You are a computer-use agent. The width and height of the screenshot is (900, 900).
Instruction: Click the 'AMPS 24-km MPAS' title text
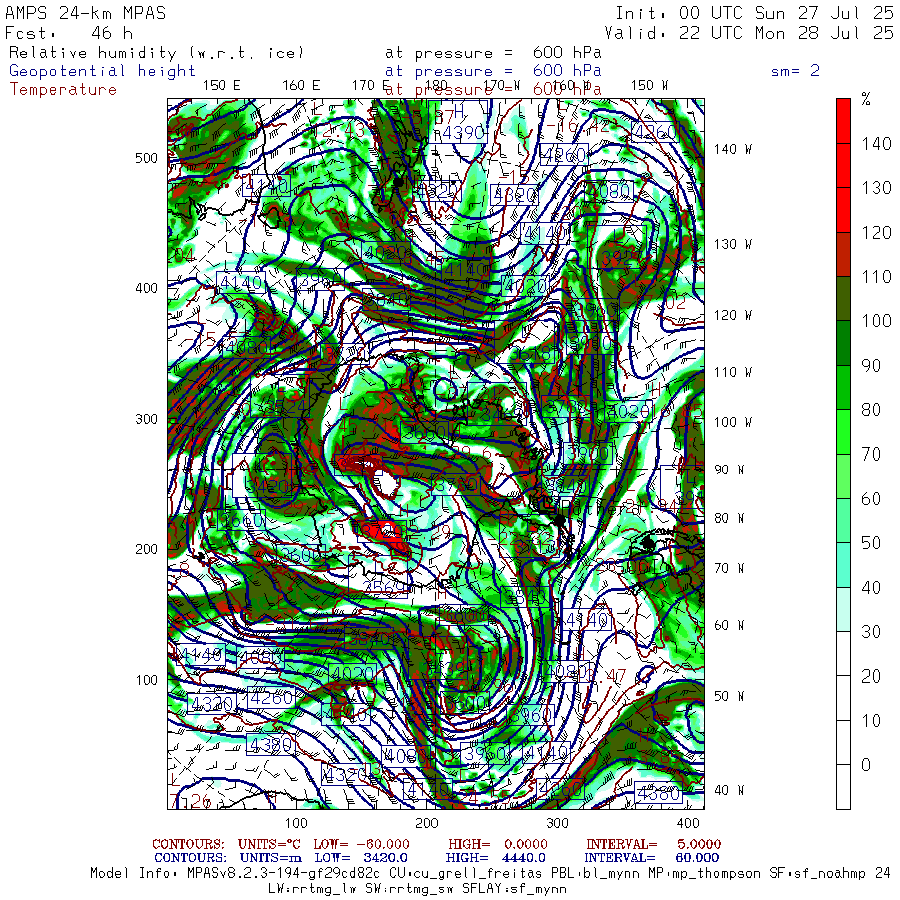(85, 13)
